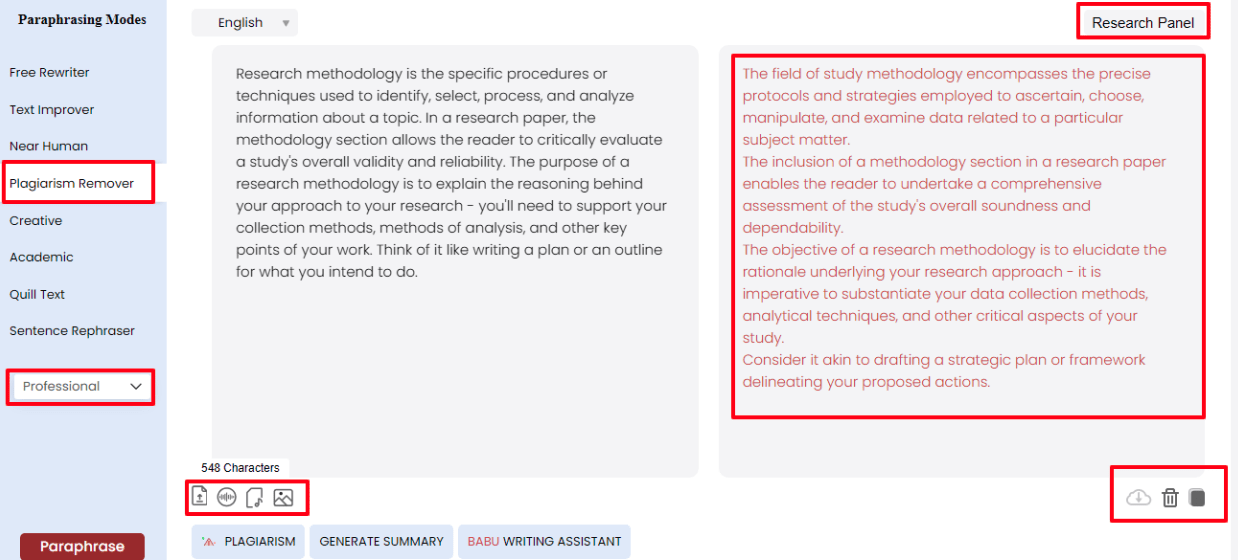Pick the Creative paraphrasing mode
This screenshot has height=560, width=1238.
(36, 220)
